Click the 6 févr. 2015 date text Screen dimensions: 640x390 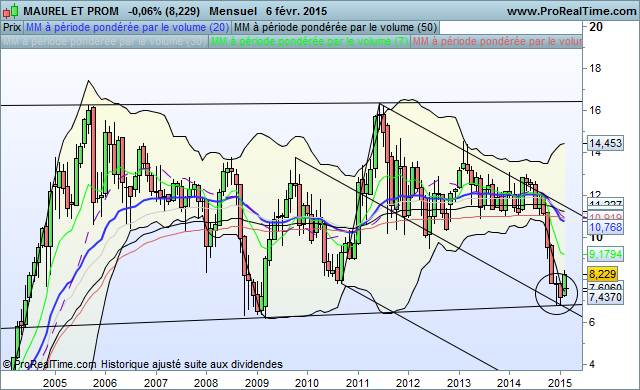point(296,11)
